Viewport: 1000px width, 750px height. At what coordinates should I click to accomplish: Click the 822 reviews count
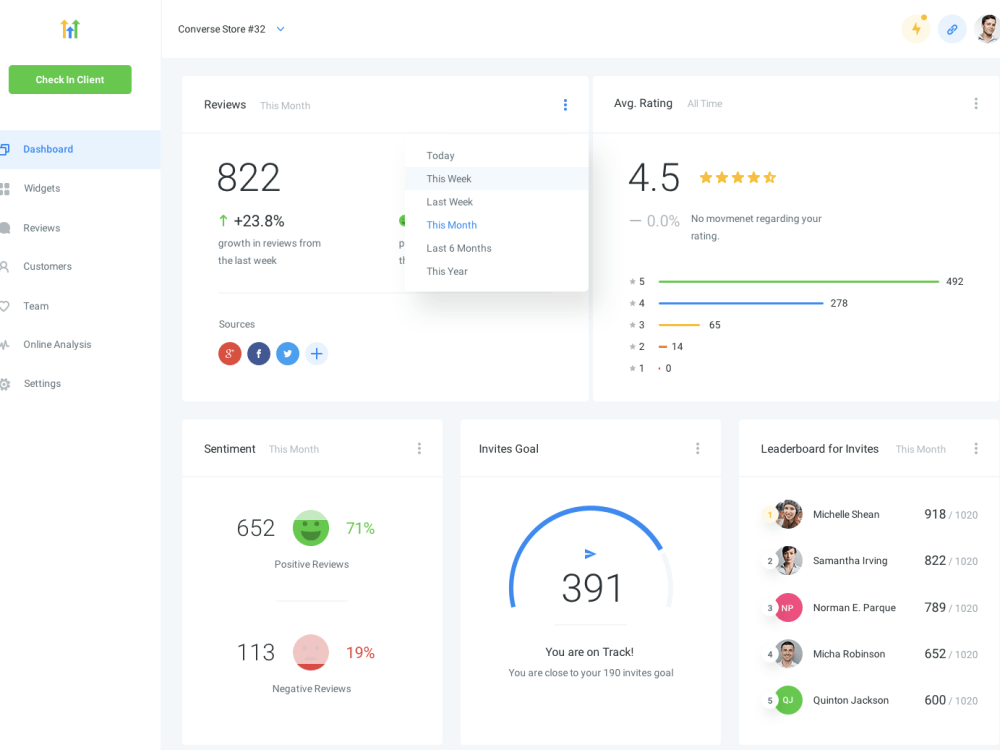(x=248, y=177)
